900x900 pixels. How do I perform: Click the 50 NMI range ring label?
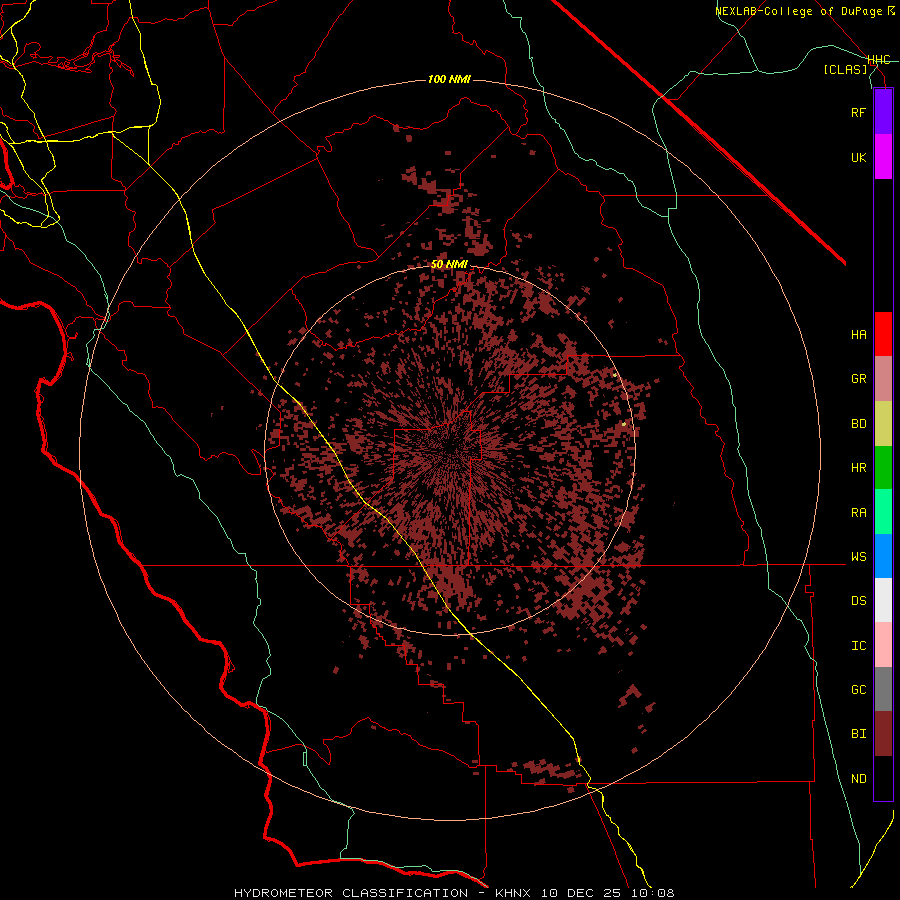point(449,264)
